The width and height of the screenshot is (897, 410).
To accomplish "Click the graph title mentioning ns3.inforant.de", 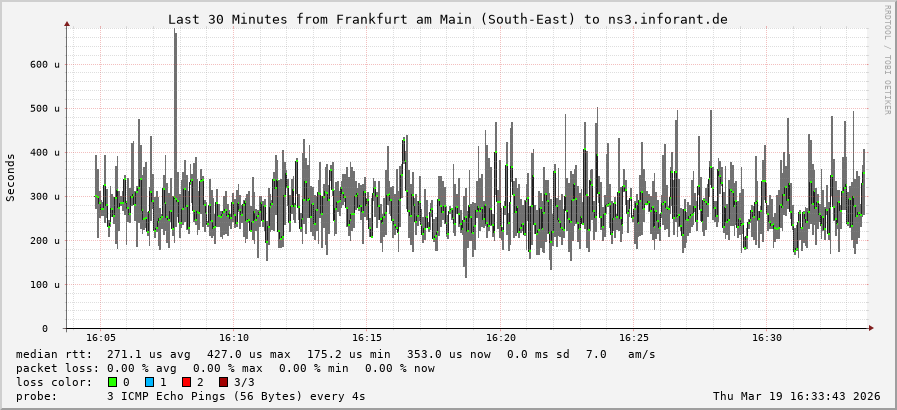I will (447, 19).
